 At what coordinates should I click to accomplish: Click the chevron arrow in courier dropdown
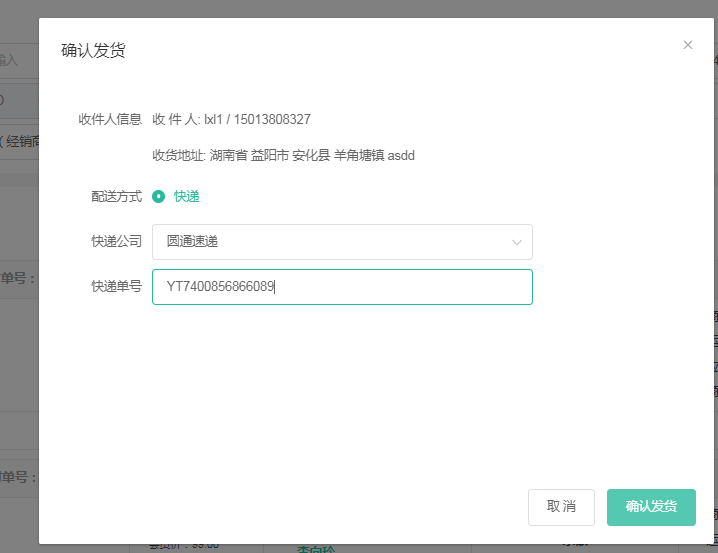[517, 242]
